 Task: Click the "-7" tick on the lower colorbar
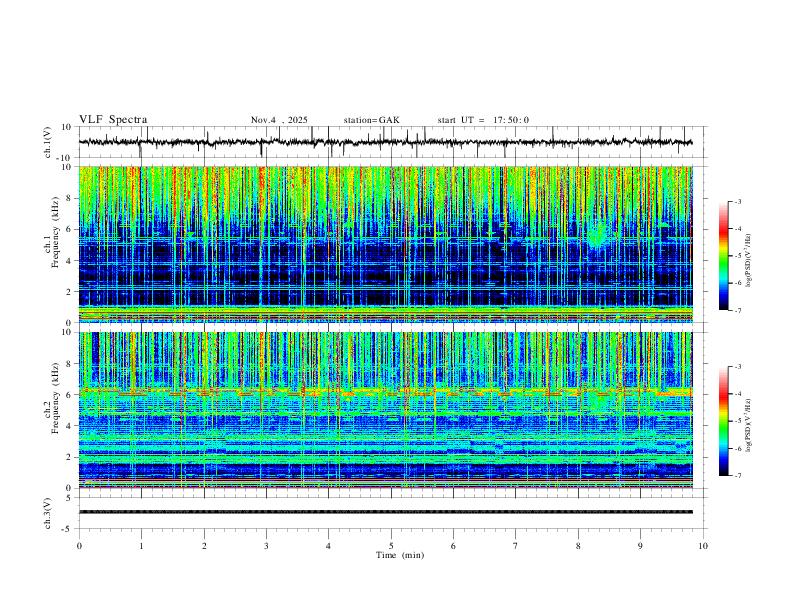tap(738, 476)
